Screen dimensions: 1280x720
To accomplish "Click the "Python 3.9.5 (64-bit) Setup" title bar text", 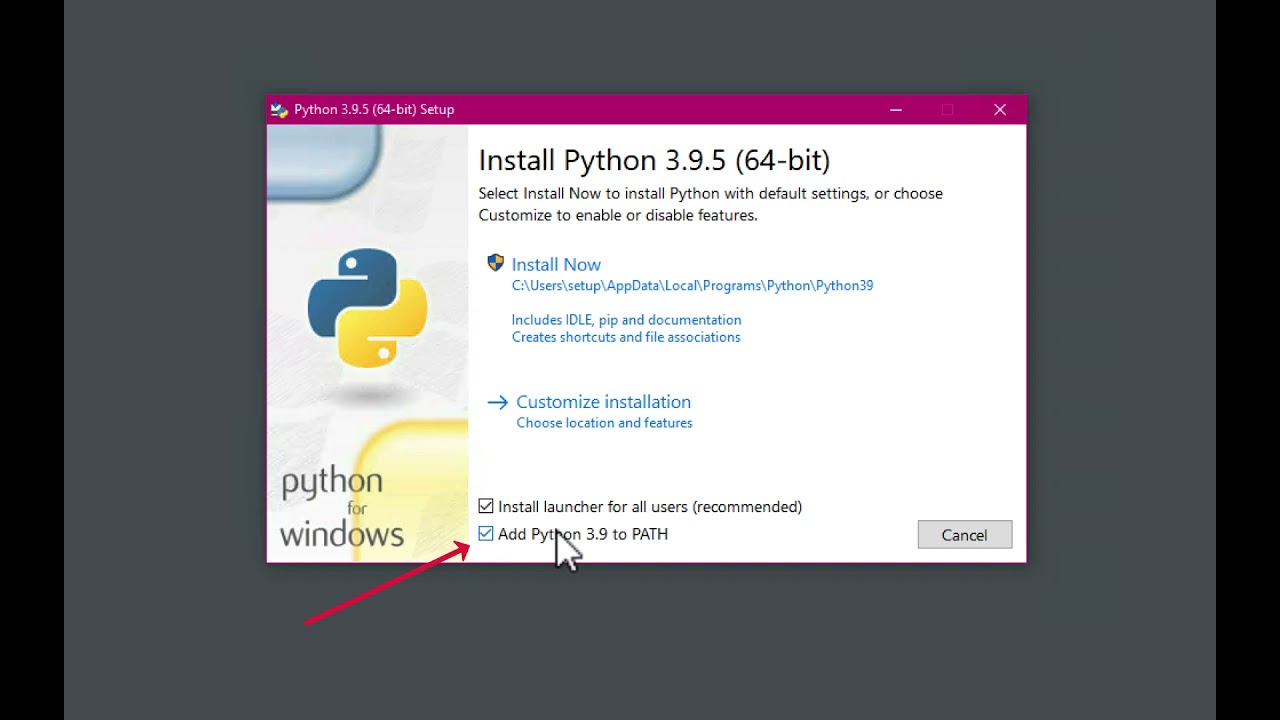I will coord(374,110).
